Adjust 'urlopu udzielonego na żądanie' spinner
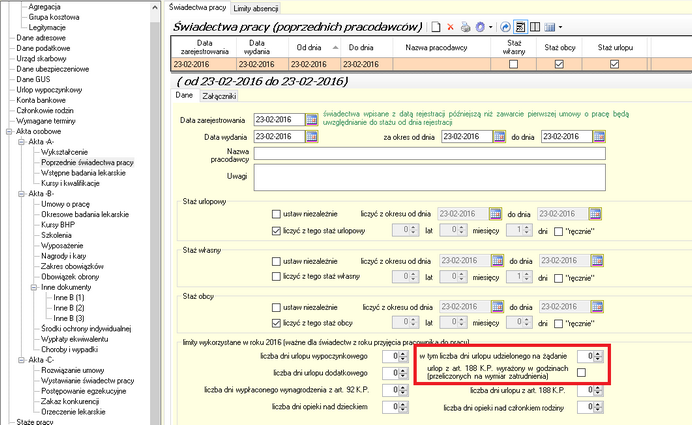Screen dimensions: 692x425 point(598,356)
